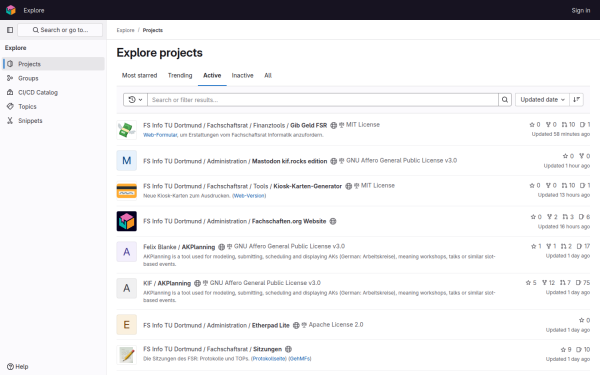Click merge requests count of Gib Geld FSR
Screen dimensions: 600x375
pos(568,125)
